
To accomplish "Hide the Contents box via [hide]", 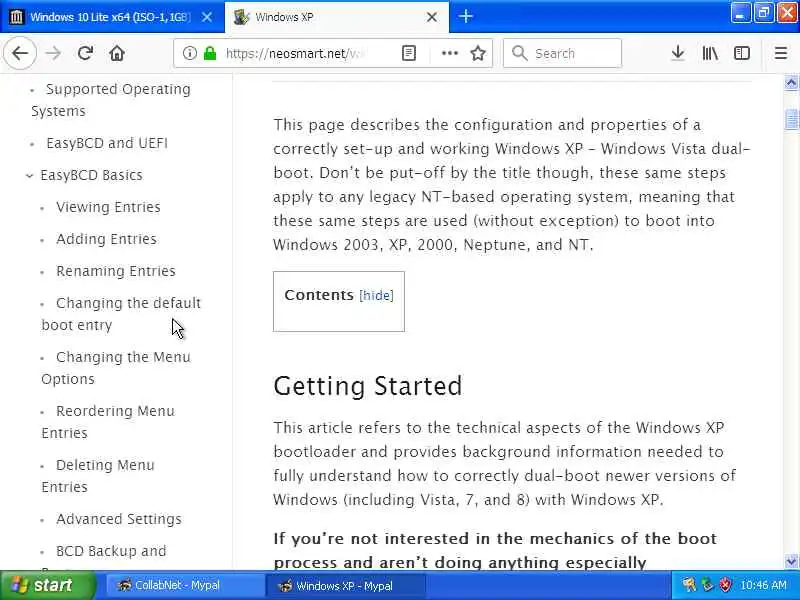I will (x=377, y=295).
